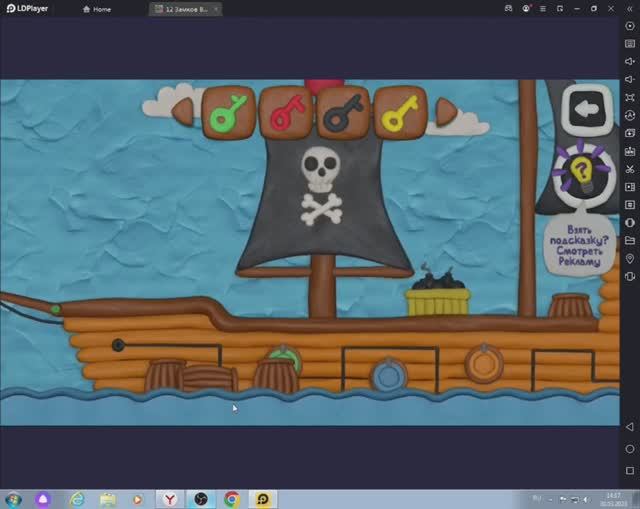This screenshot has height=509, width=640.
Task: Select the yellow key in the inventory
Action: (400, 113)
